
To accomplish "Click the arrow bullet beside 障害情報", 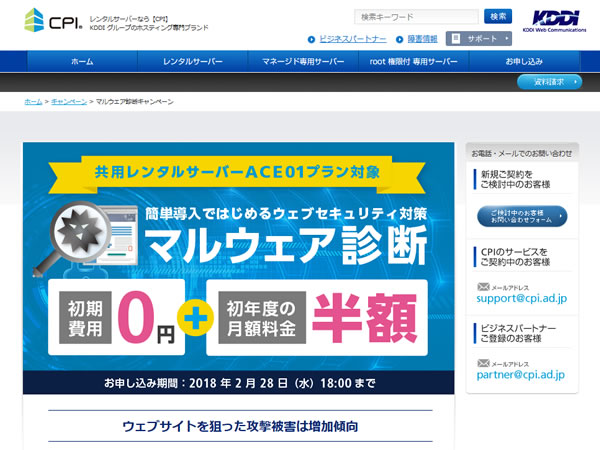I will pyautogui.click(x=399, y=39).
